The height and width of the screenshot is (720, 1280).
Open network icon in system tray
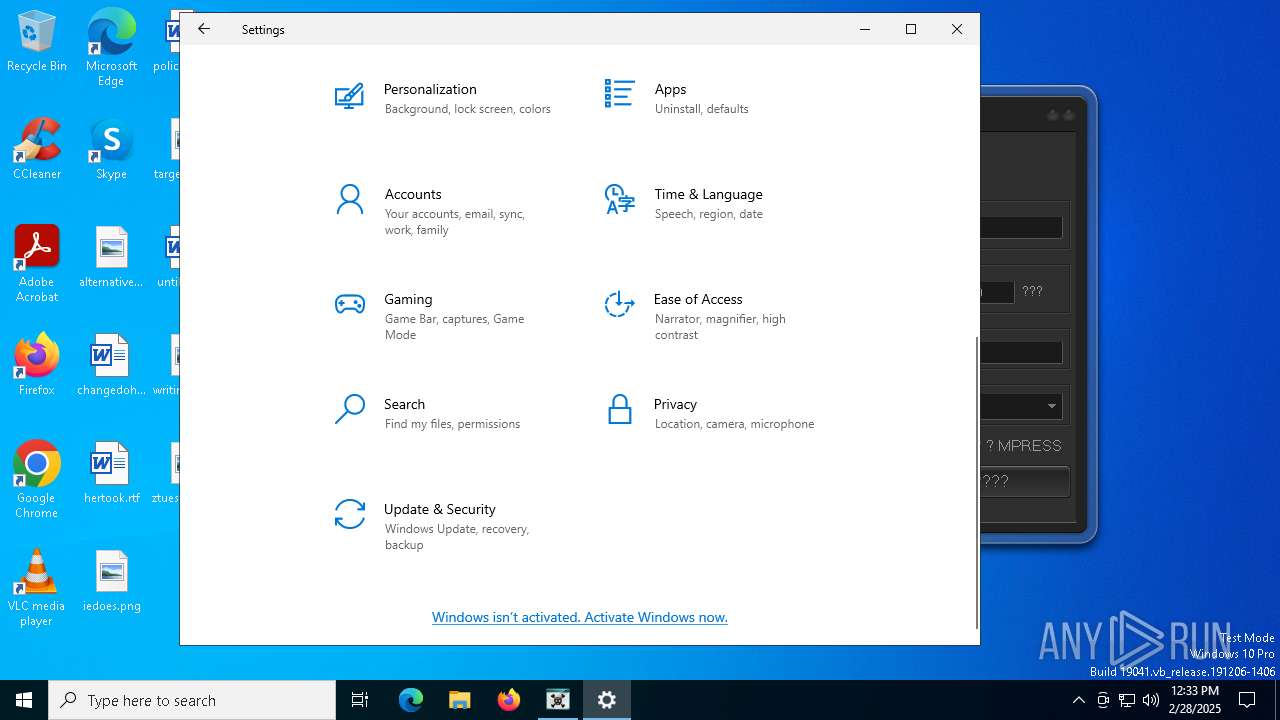[x=1126, y=700]
